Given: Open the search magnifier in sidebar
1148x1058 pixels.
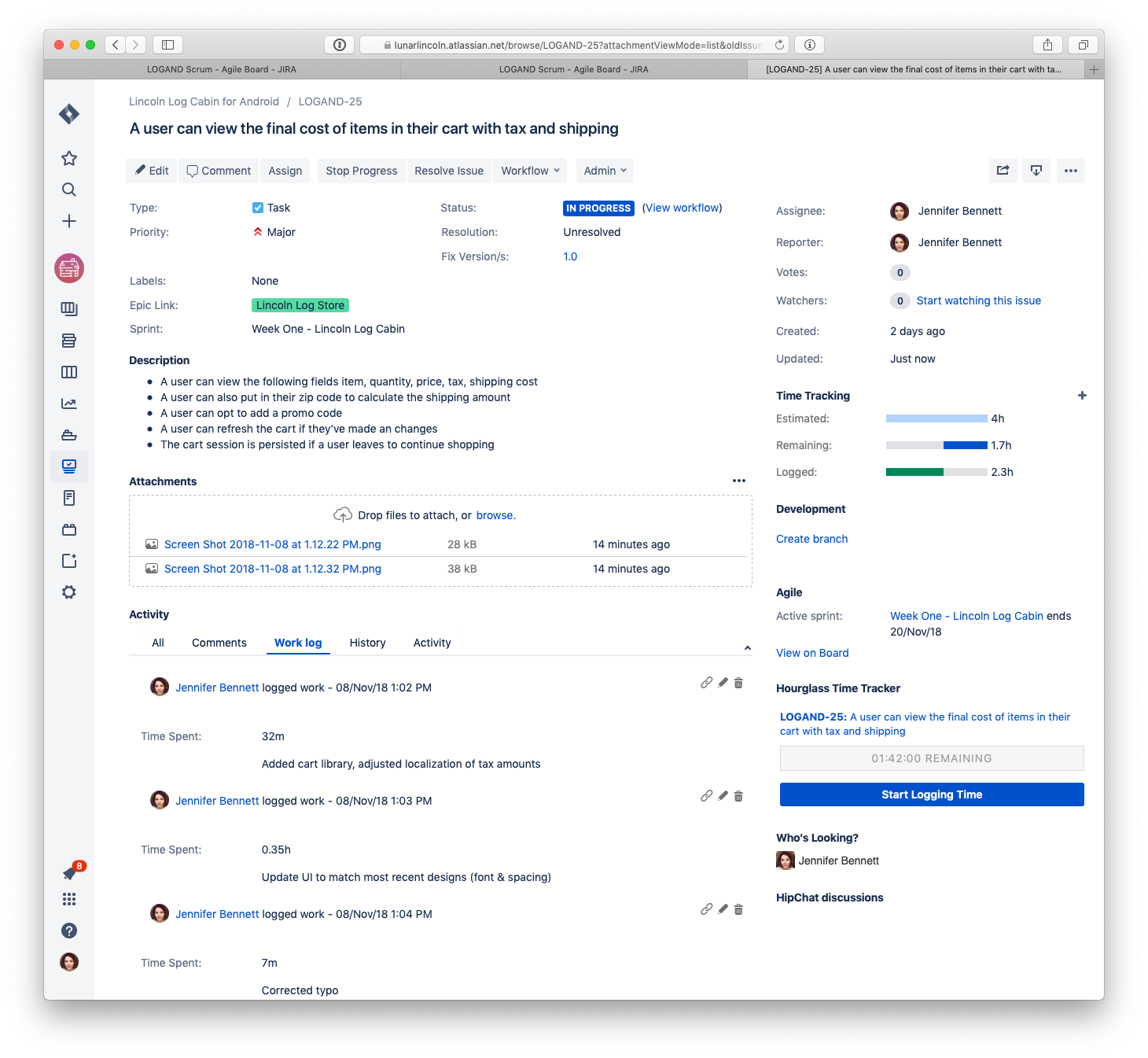Looking at the screenshot, I should coord(69,190).
